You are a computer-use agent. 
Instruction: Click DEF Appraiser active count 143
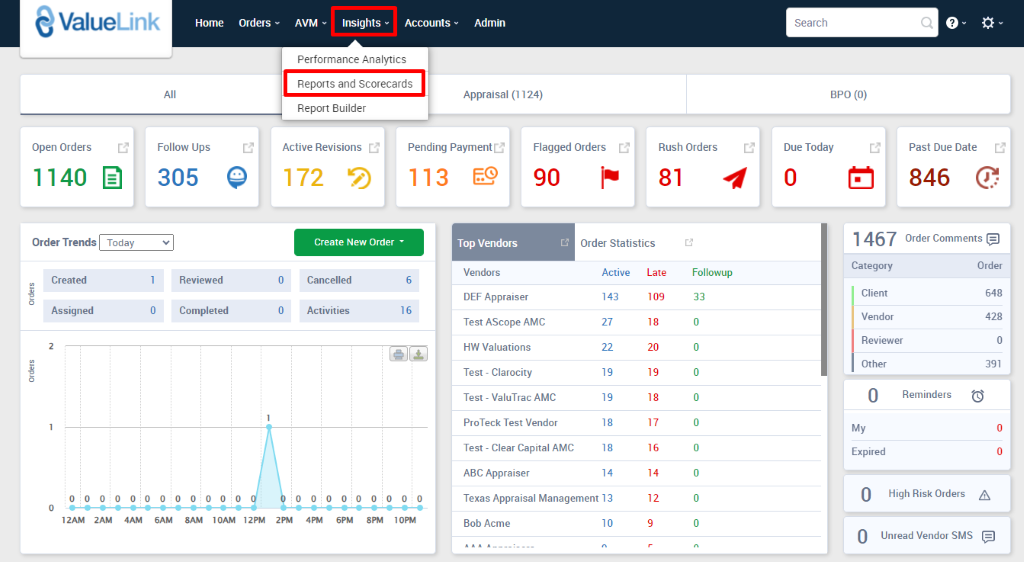(x=610, y=297)
